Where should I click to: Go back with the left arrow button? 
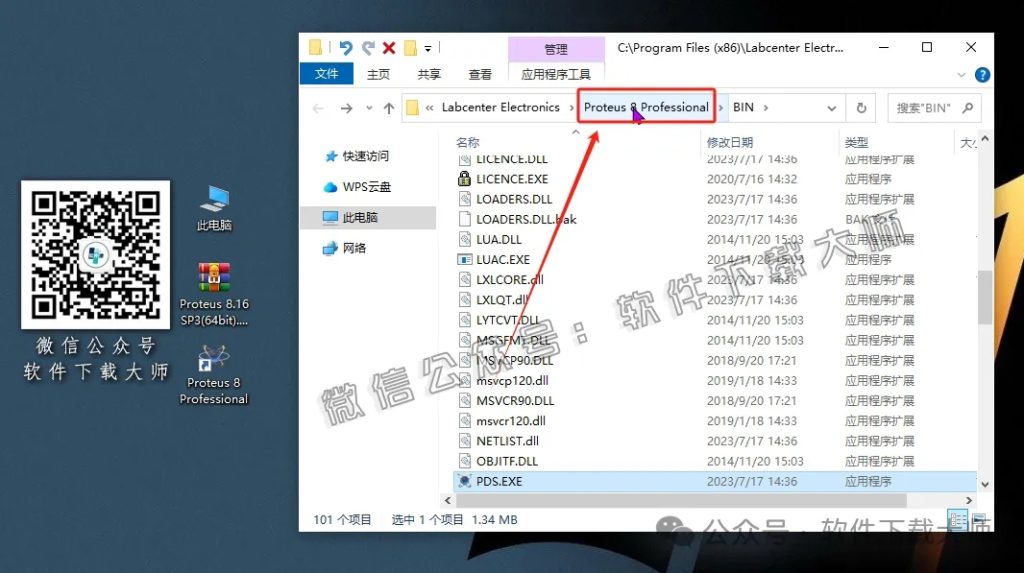click(x=318, y=108)
